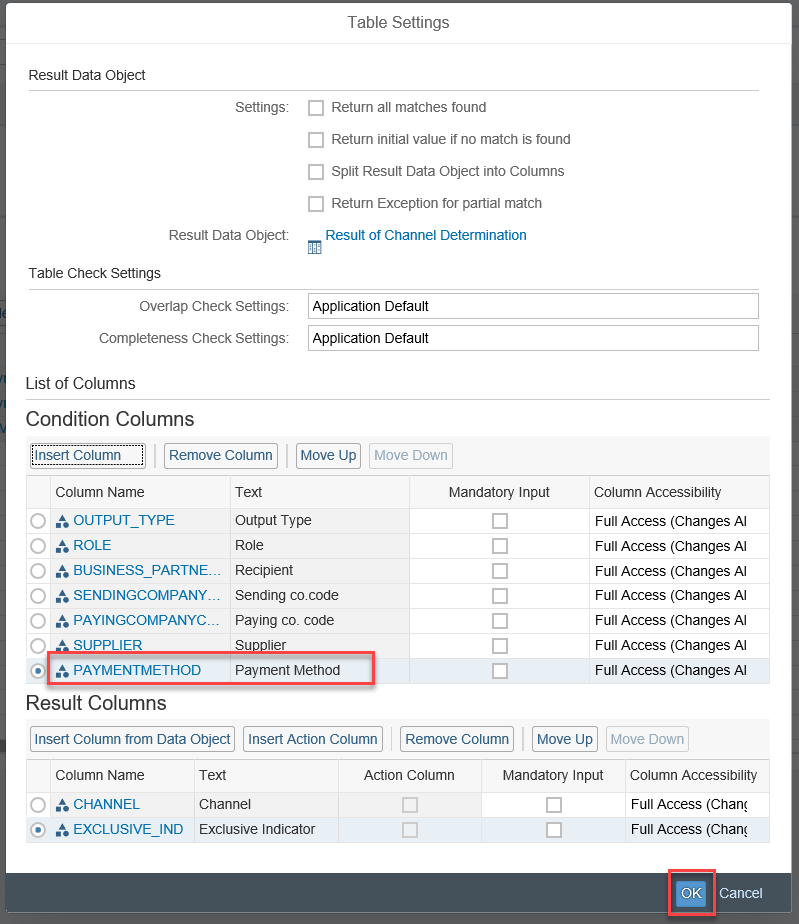799x924 pixels.
Task: Select the SUPPLIER row radio button
Action: pyautogui.click(x=38, y=646)
